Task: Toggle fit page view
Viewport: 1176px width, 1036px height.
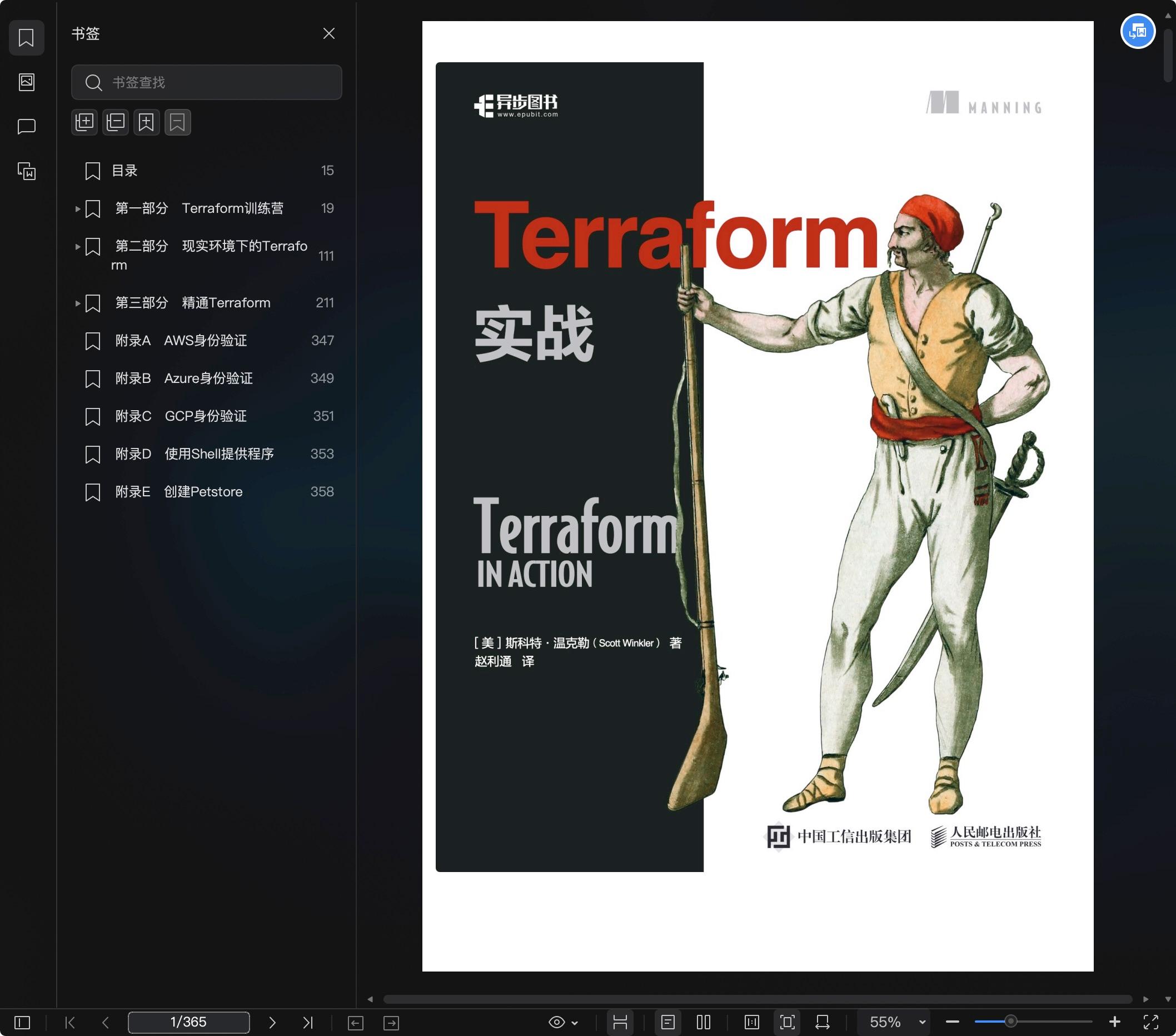Action: (x=787, y=1022)
